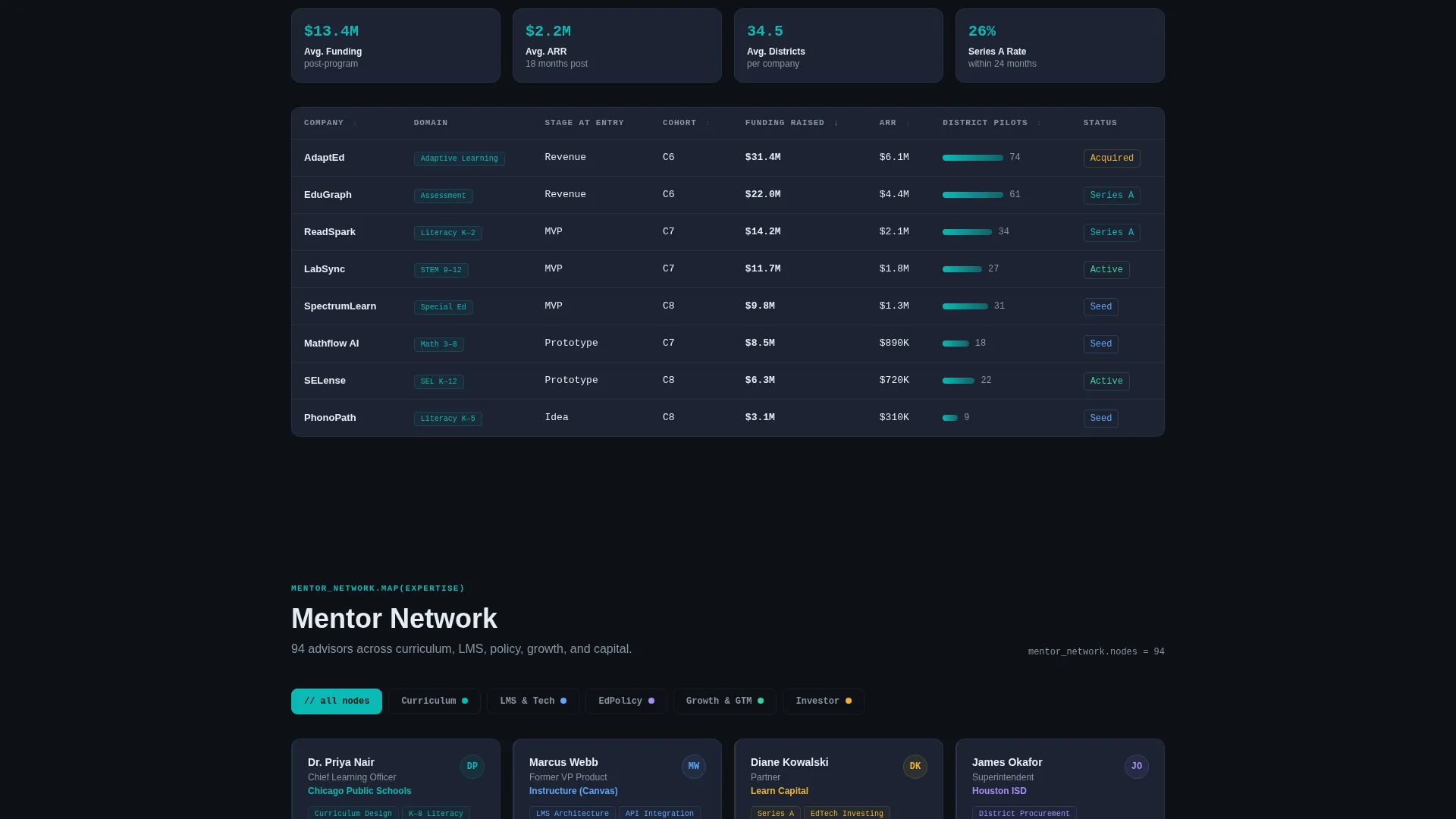Click the Literacy K–5 domain tag

(x=448, y=419)
